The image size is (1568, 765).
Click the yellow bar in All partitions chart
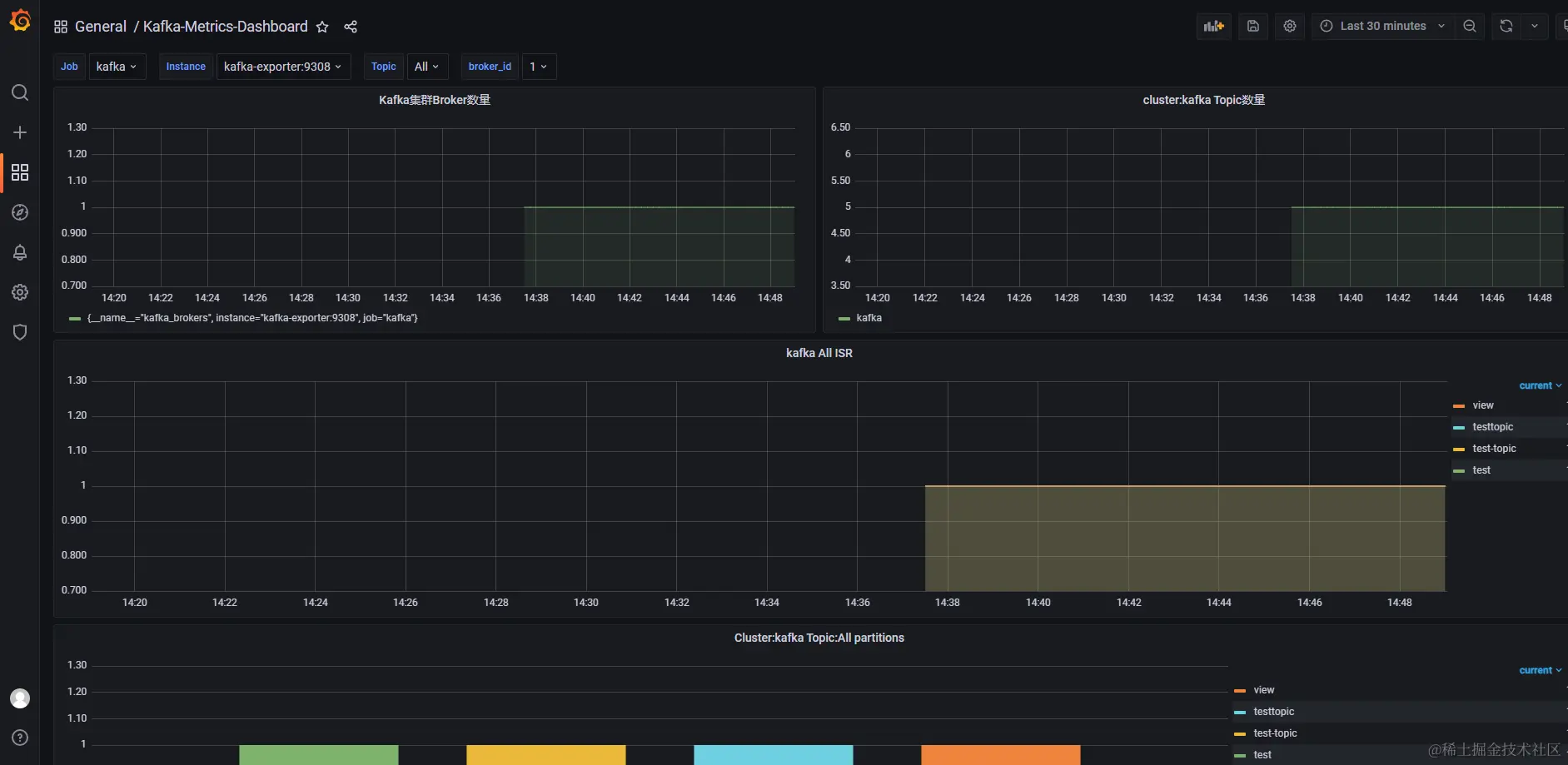tap(546, 755)
